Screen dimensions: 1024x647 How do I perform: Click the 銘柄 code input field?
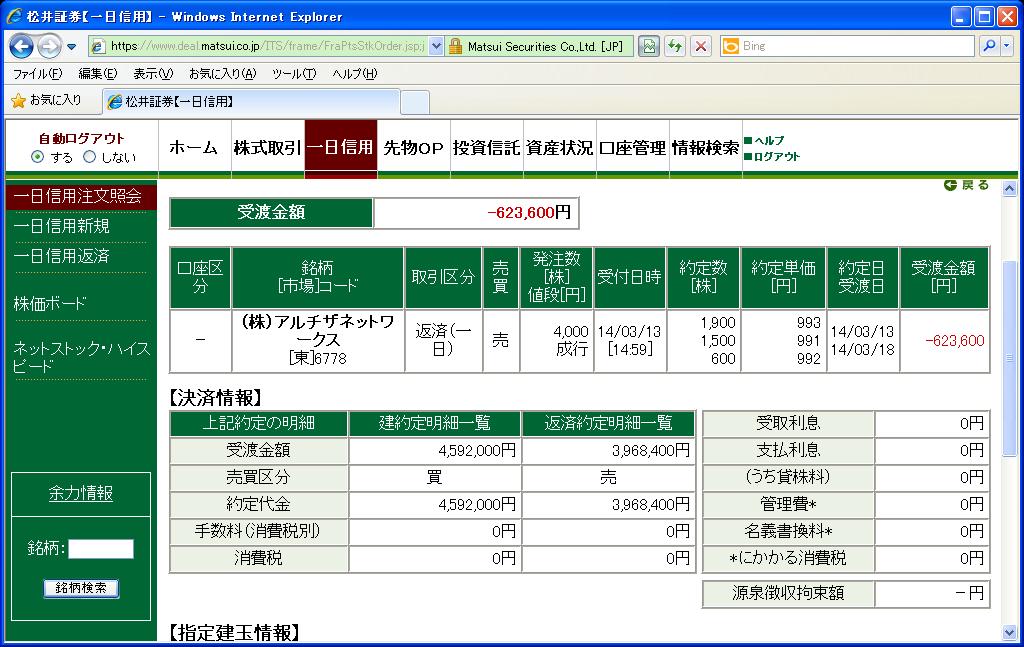click(x=100, y=548)
